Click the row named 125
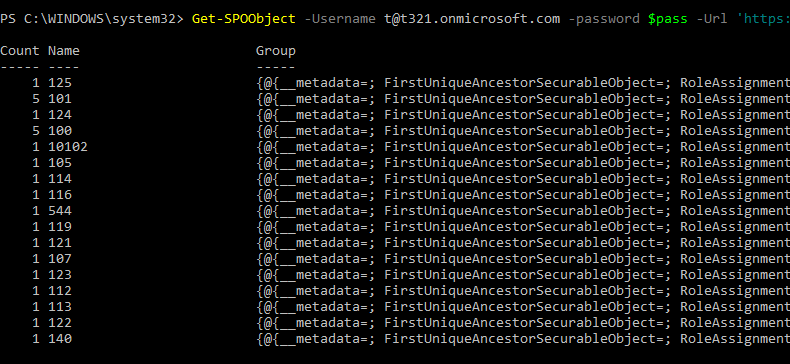Image resolution: width=790 pixels, height=364 pixels. tap(395, 83)
